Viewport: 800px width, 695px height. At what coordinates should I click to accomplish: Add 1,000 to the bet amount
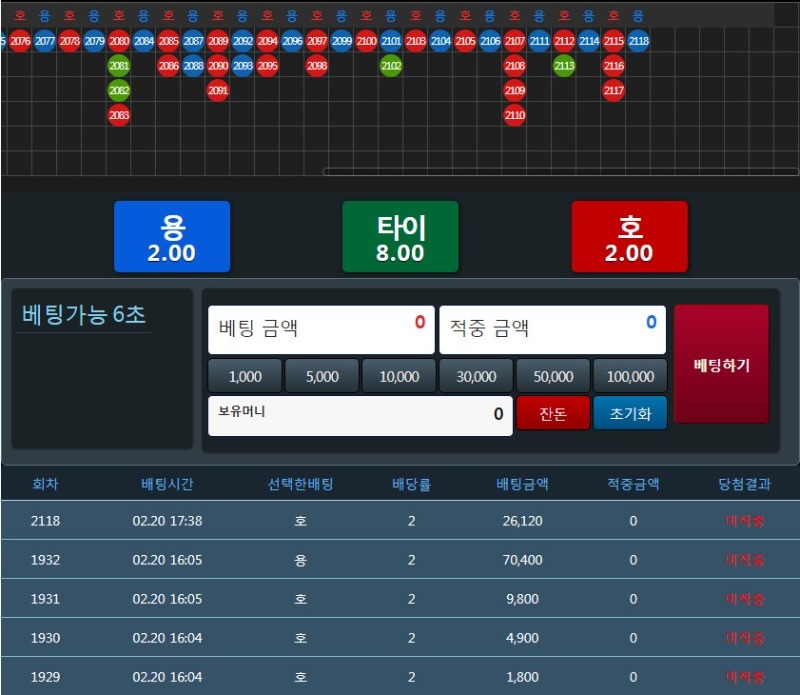tap(245, 377)
